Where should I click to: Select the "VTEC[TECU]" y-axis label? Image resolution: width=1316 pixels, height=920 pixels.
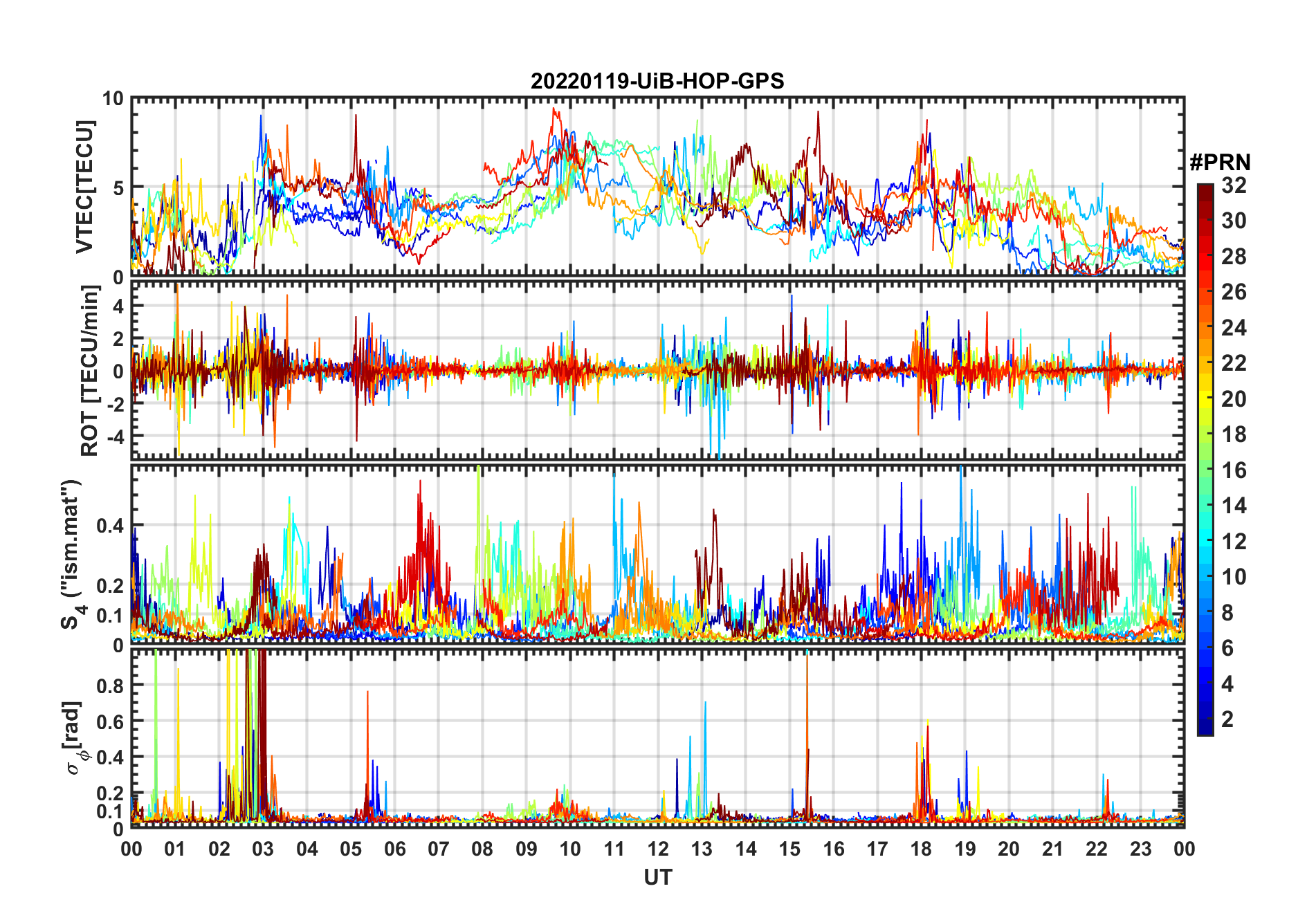point(84,187)
